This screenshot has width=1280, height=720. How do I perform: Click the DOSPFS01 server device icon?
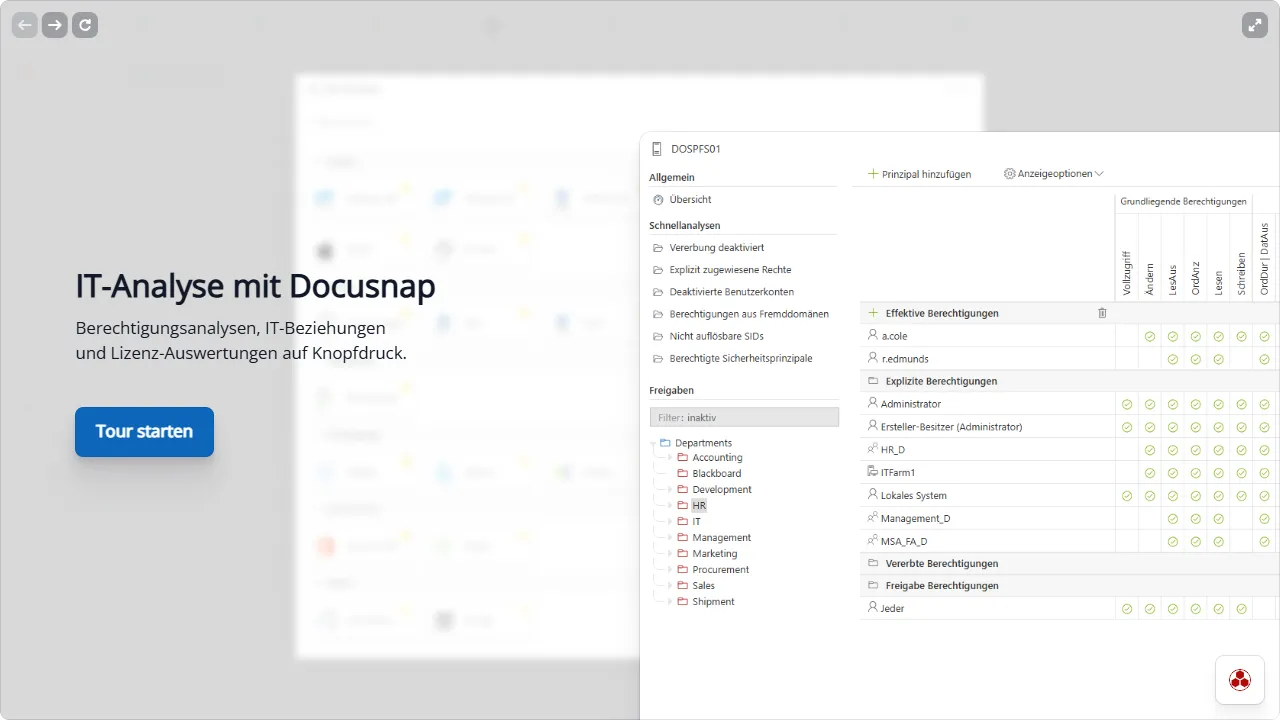(x=657, y=149)
